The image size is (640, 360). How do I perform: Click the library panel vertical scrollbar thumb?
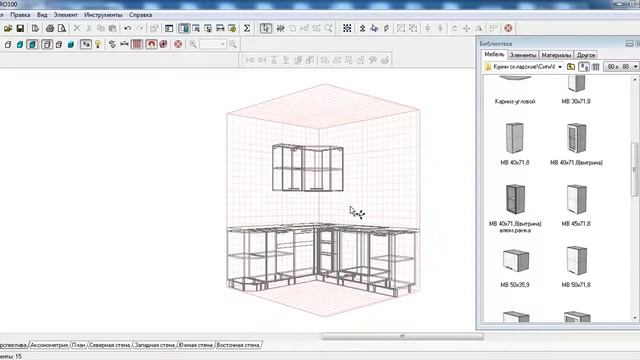click(x=634, y=169)
